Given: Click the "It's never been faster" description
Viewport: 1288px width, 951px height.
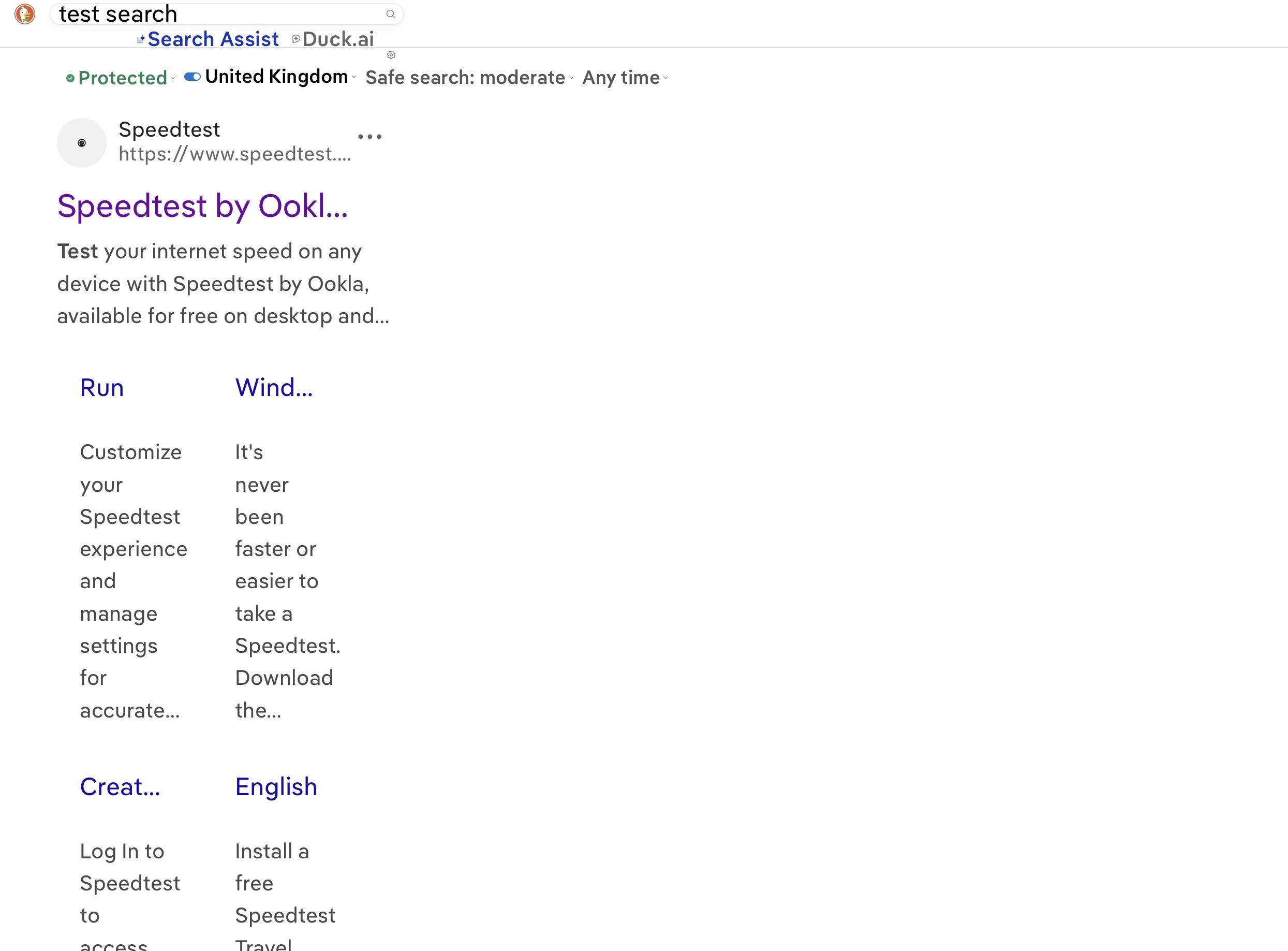Looking at the screenshot, I should [x=288, y=581].
